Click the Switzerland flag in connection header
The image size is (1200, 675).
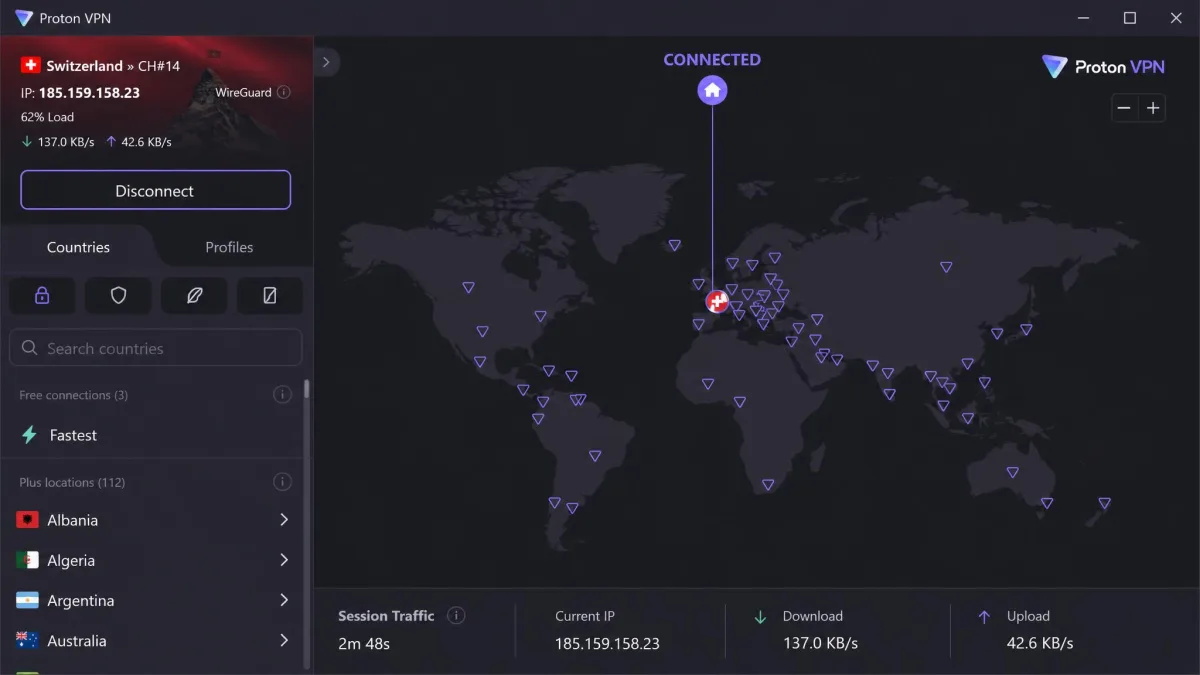point(30,66)
